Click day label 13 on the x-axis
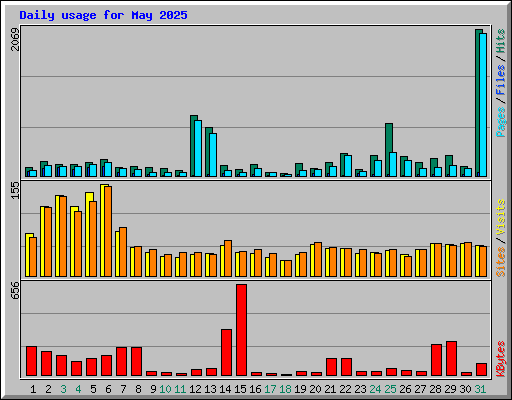The height and width of the screenshot is (400, 512). click(210, 389)
